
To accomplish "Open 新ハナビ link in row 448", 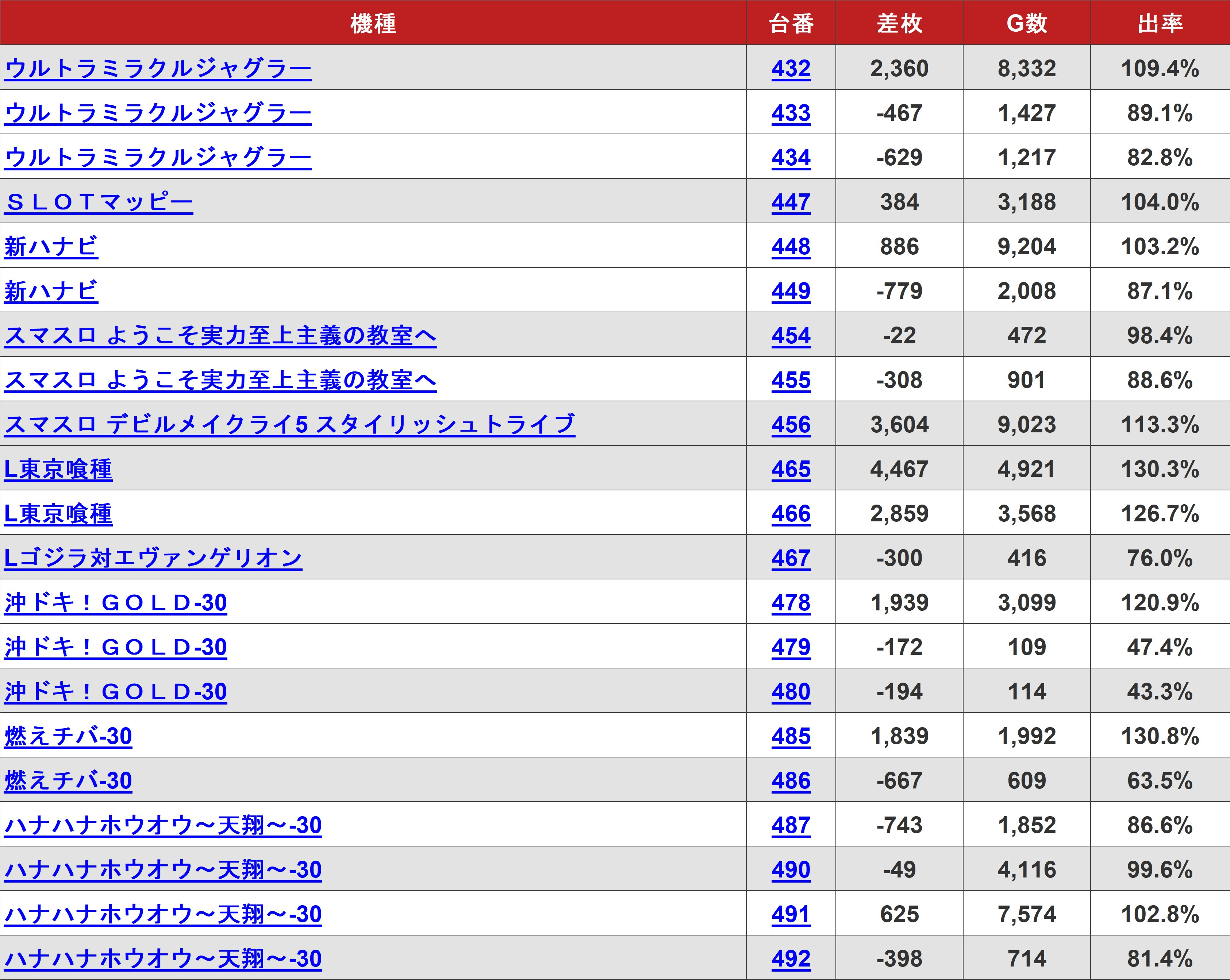I will point(51,246).
